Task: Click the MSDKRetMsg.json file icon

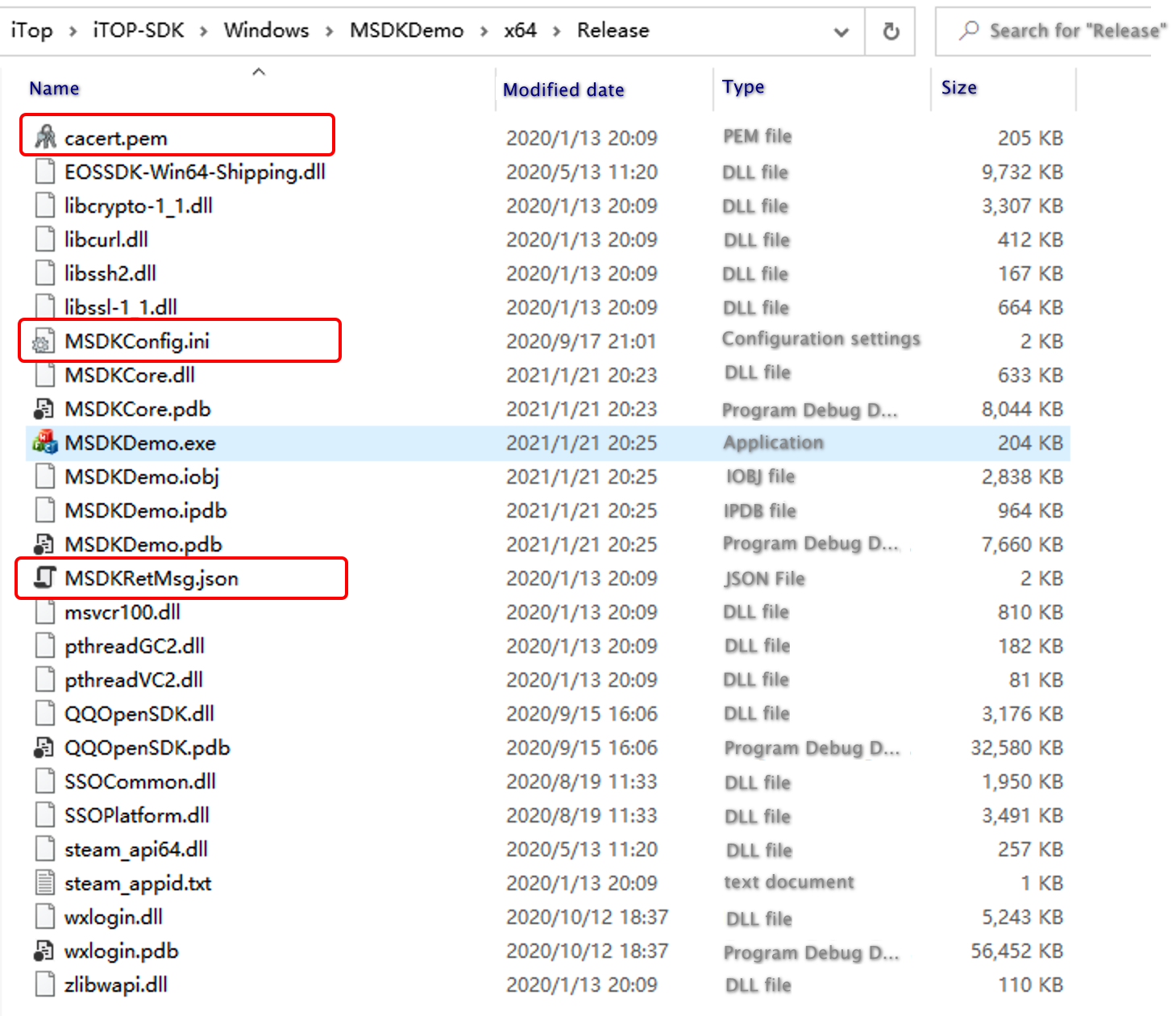Action: pyautogui.click(x=45, y=577)
